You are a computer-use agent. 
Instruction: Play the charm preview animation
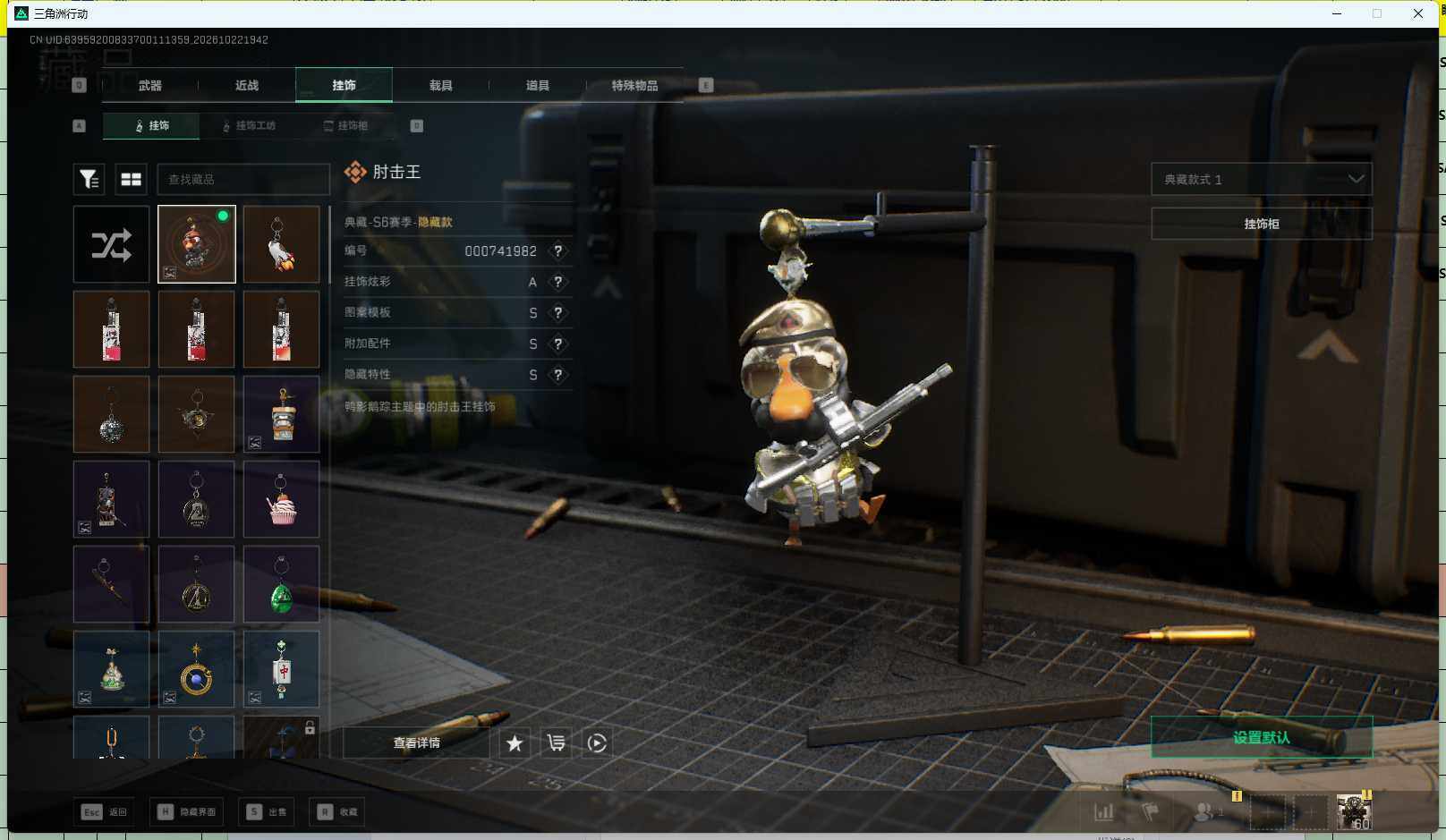(x=597, y=742)
